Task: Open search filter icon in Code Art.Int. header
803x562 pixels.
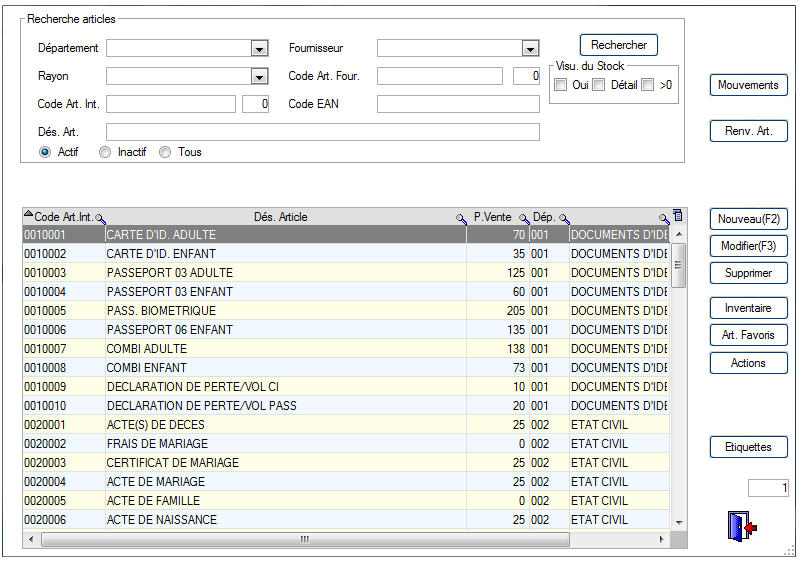Action: tap(100, 219)
